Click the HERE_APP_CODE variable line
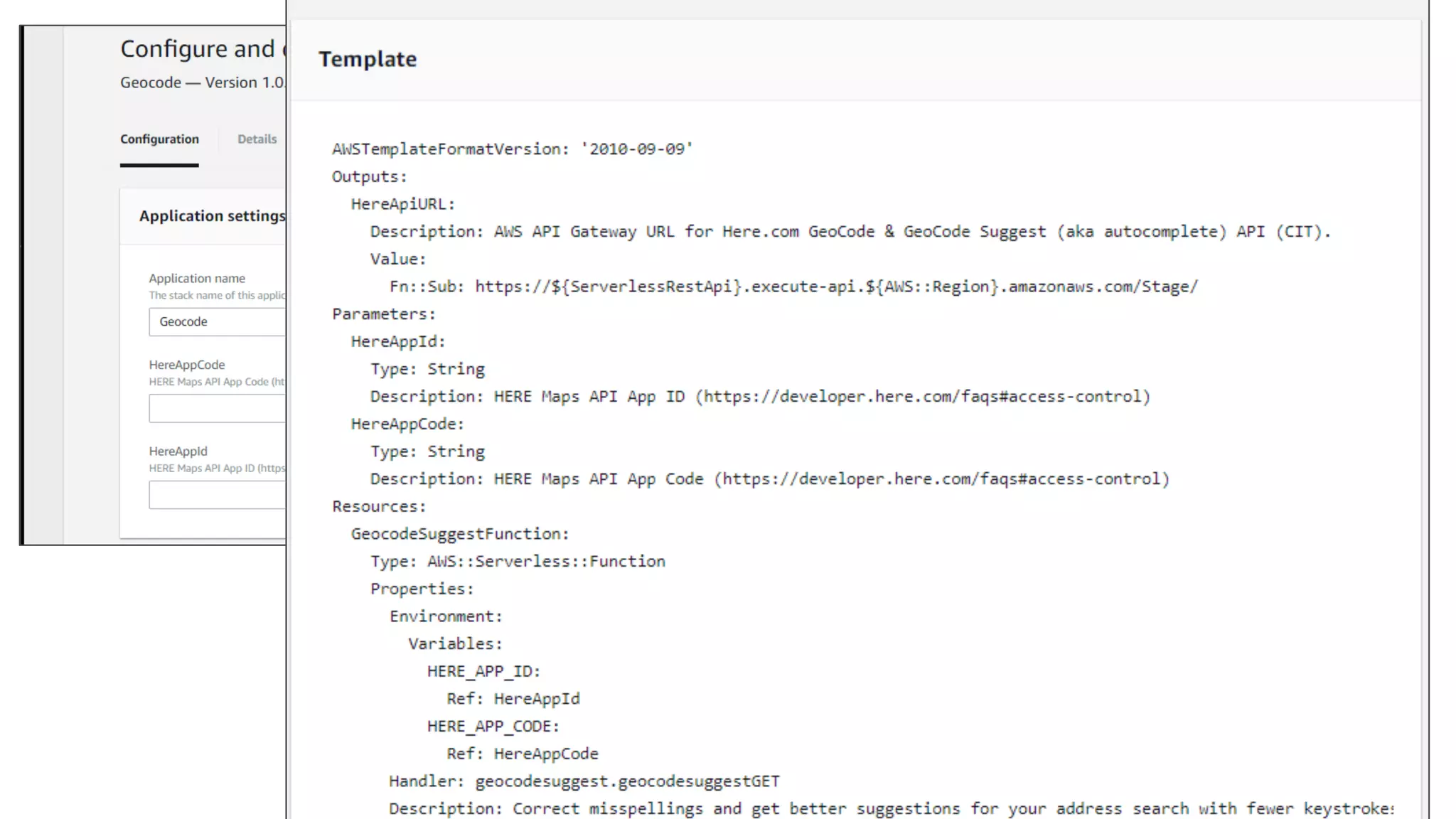This screenshot has width=1456, height=819. click(x=493, y=727)
